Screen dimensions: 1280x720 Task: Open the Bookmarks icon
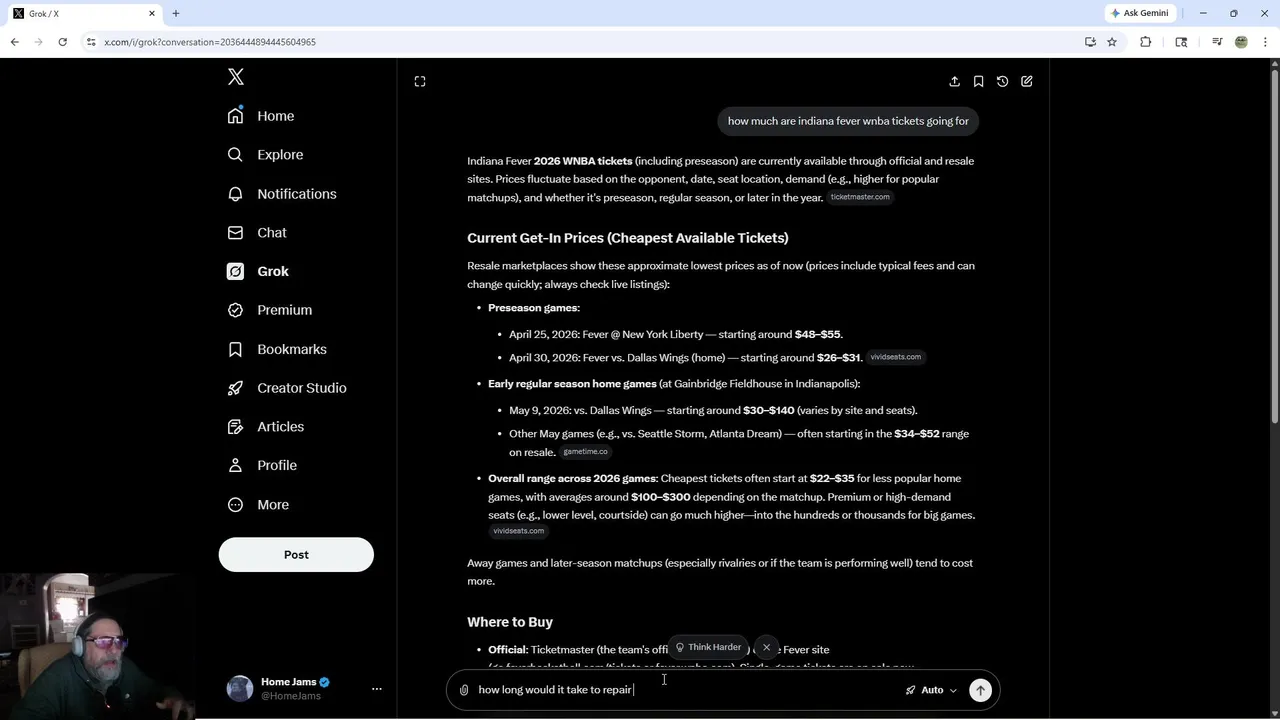235,349
